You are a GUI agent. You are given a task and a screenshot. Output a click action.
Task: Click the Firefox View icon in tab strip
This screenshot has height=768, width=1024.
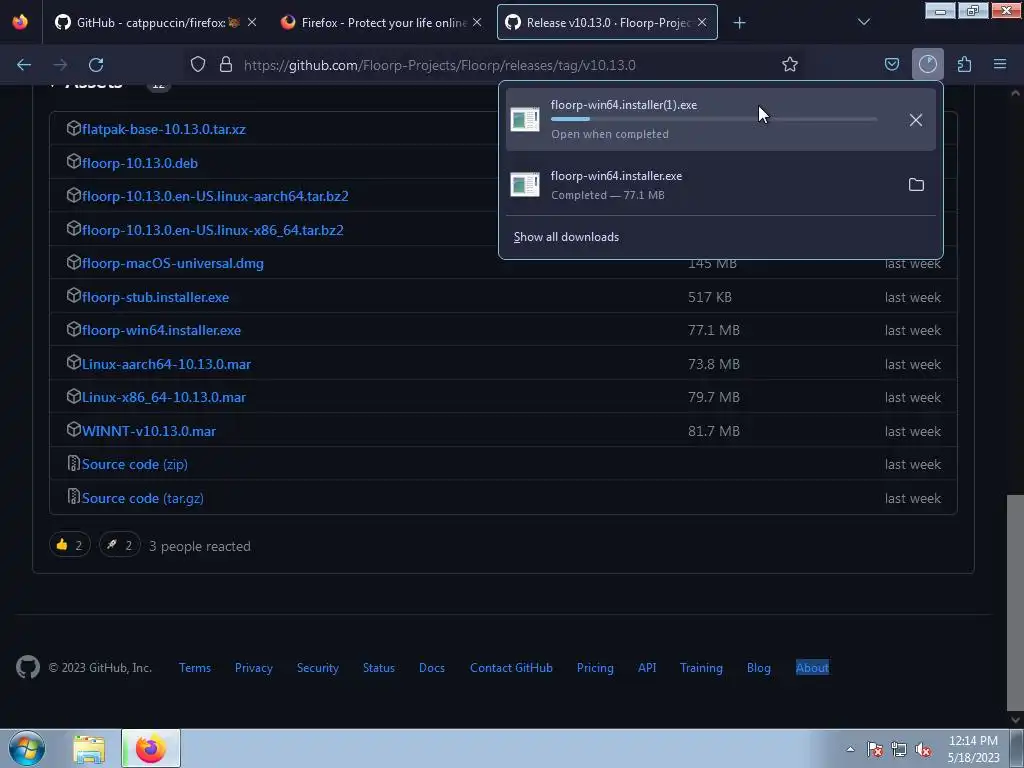point(20,22)
